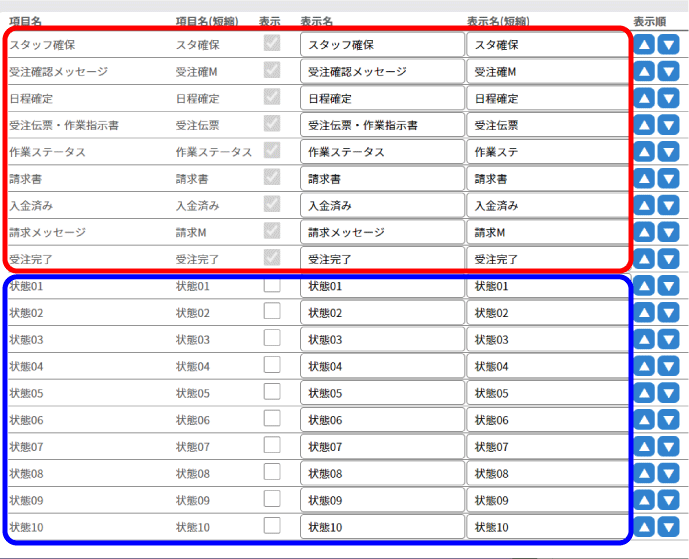Move 状態01 row down in order
Image resolution: width=689 pixels, height=559 pixels.
tap(668, 286)
